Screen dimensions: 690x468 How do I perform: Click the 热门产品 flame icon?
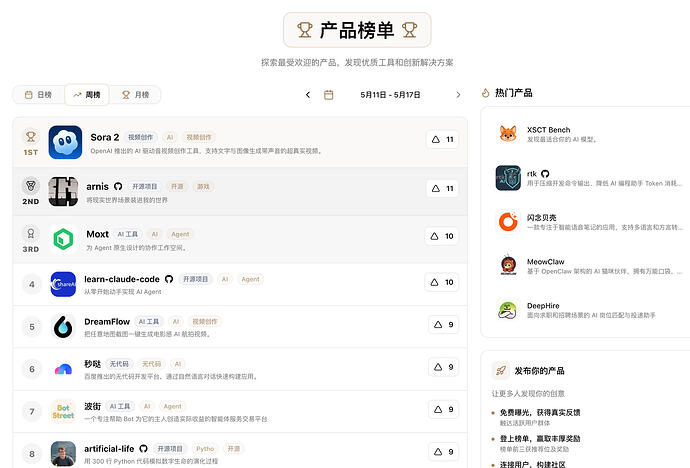[486, 93]
